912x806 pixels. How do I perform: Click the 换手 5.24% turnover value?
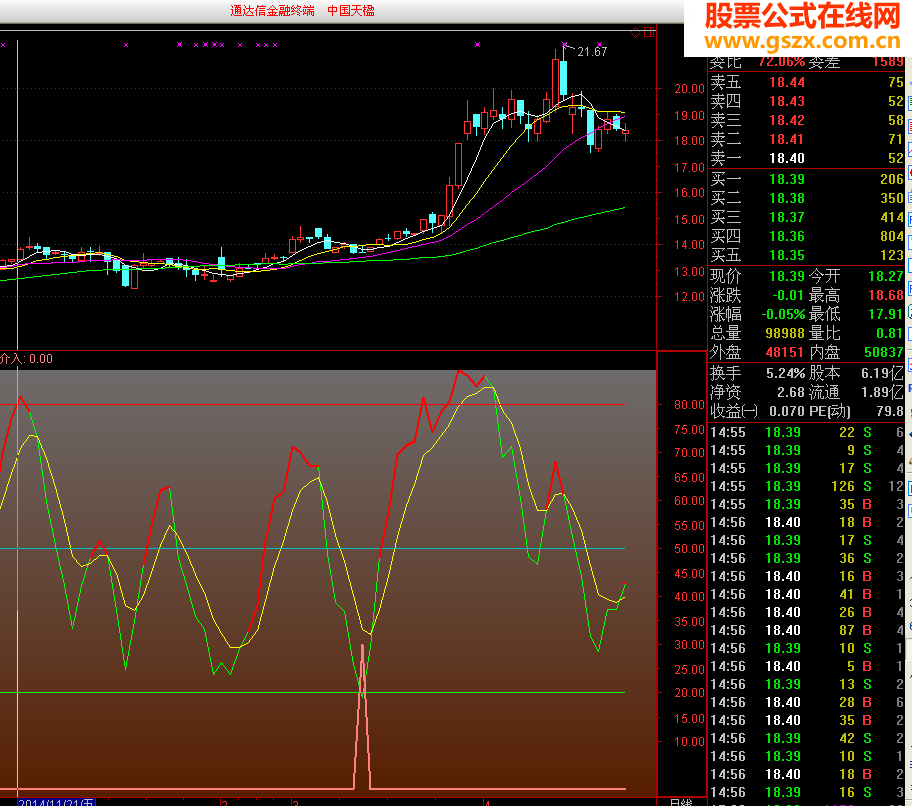(786, 373)
